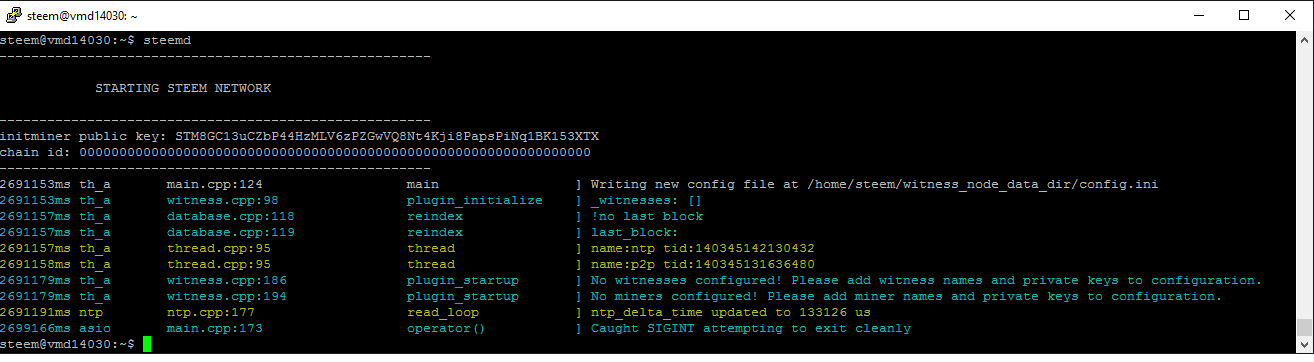Click the No witnesses configured warning line
This screenshot has height=362, width=1314.
tap(926, 280)
